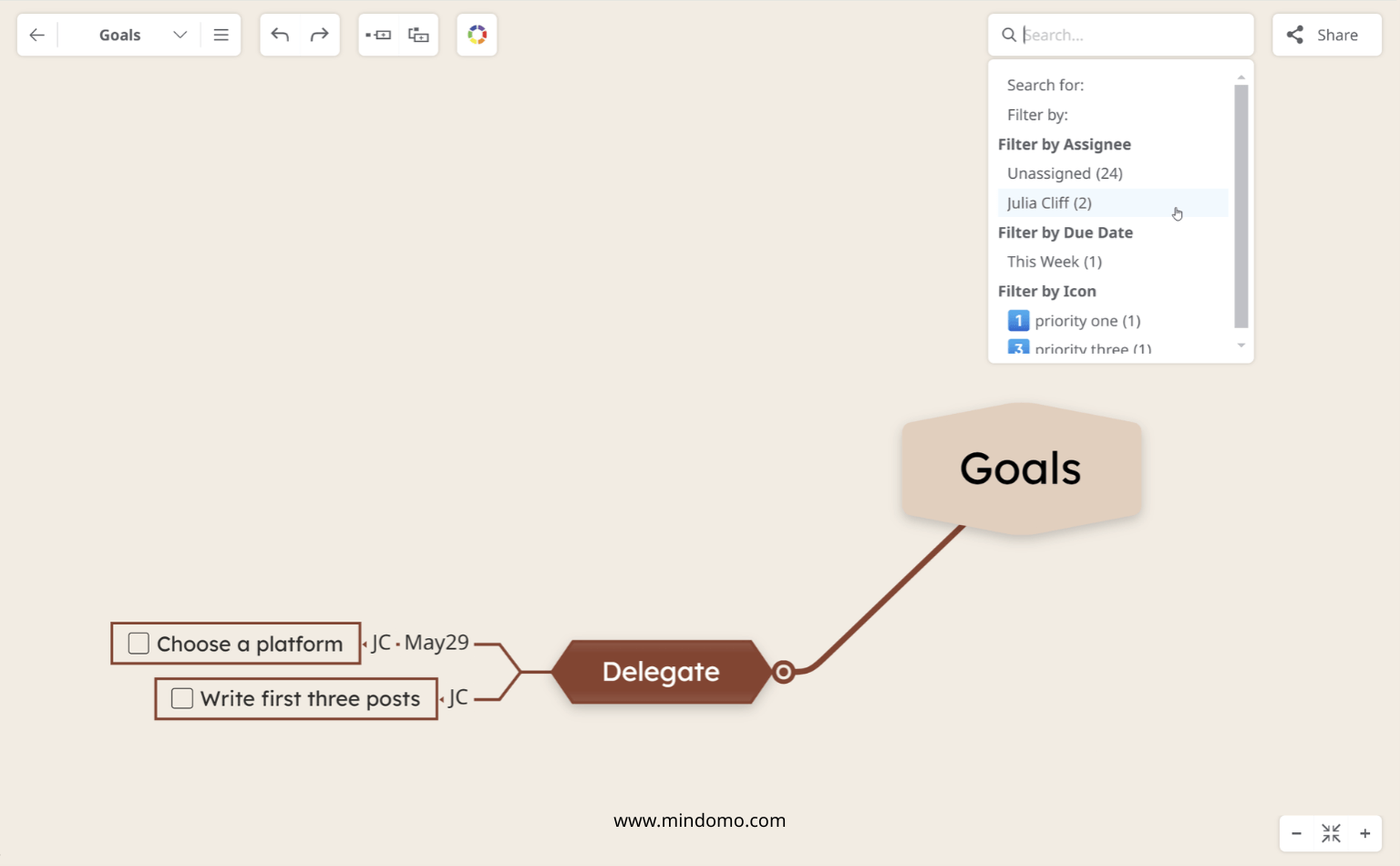The width and height of the screenshot is (1400, 866).
Task: Select the Choose a platform topic text
Action: 250,644
